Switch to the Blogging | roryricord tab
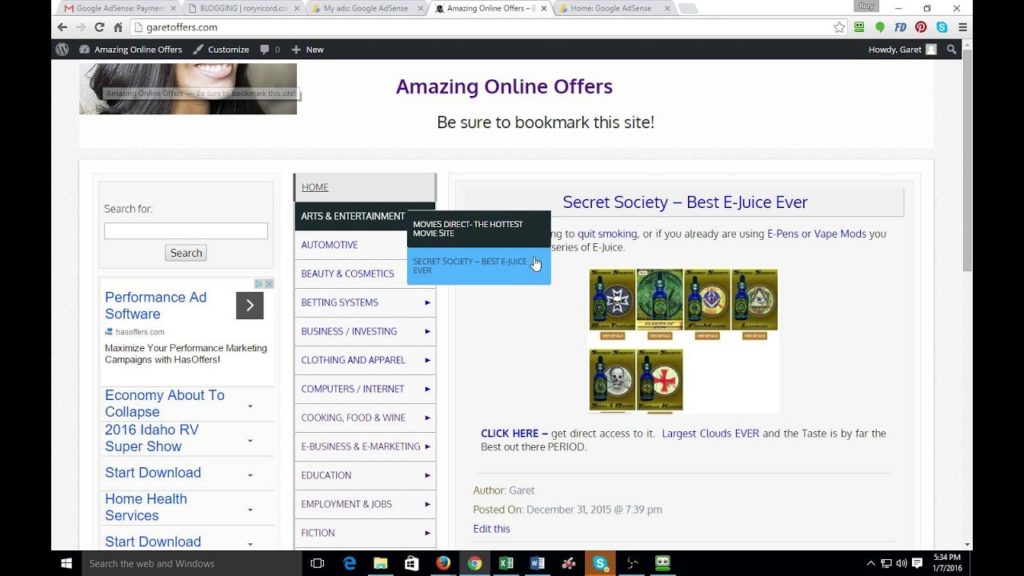Viewport: 1024px width, 576px height. pos(244,8)
